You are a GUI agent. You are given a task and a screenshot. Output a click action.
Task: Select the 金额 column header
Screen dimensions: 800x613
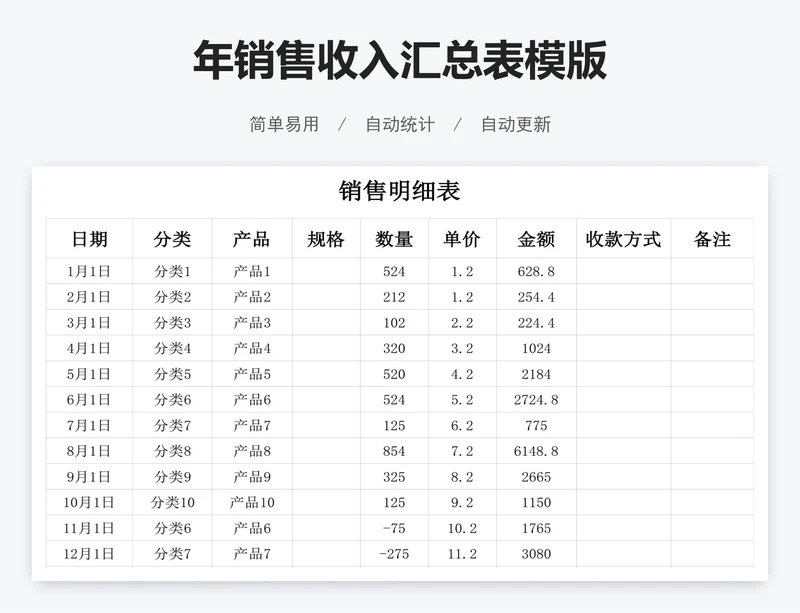click(536, 239)
